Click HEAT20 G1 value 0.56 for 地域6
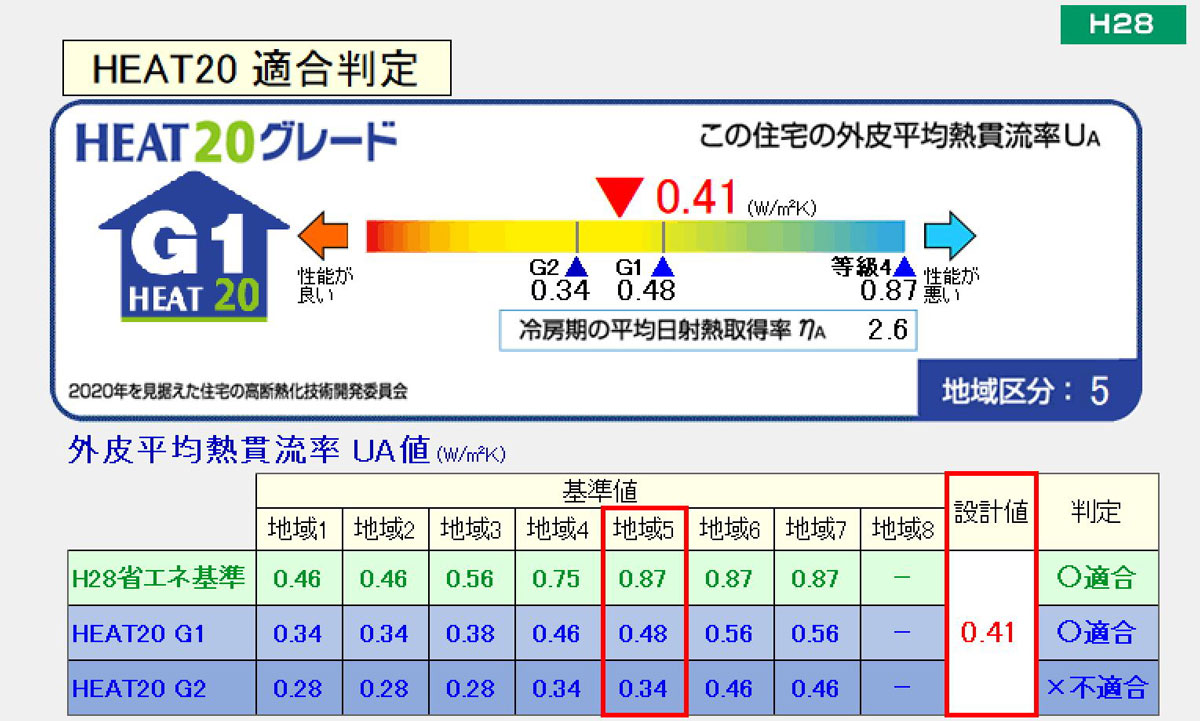The width and height of the screenshot is (1200, 721). (x=730, y=633)
